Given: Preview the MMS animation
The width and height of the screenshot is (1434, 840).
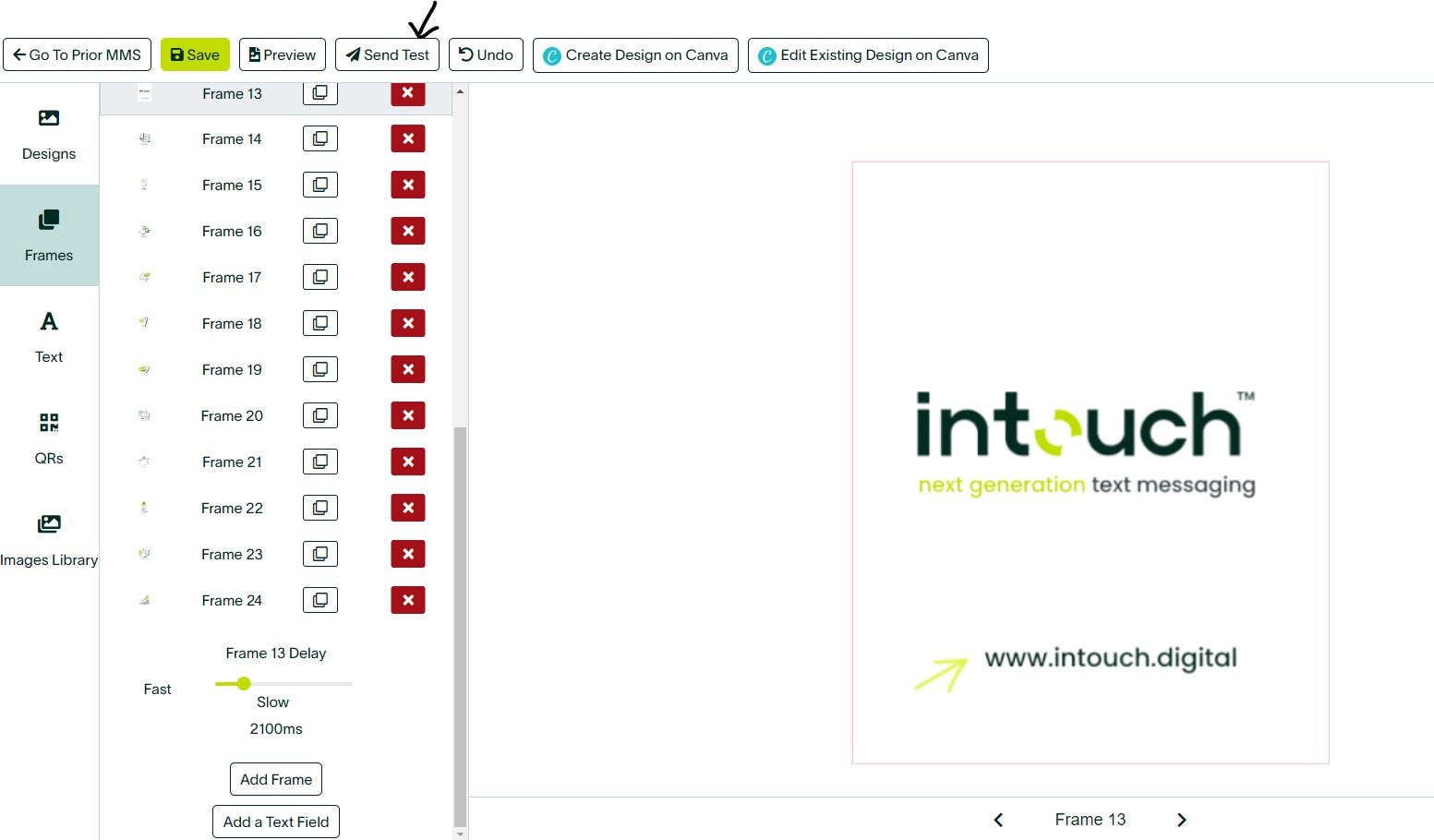Looking at the screenshot, I should (x=283, y=54).
